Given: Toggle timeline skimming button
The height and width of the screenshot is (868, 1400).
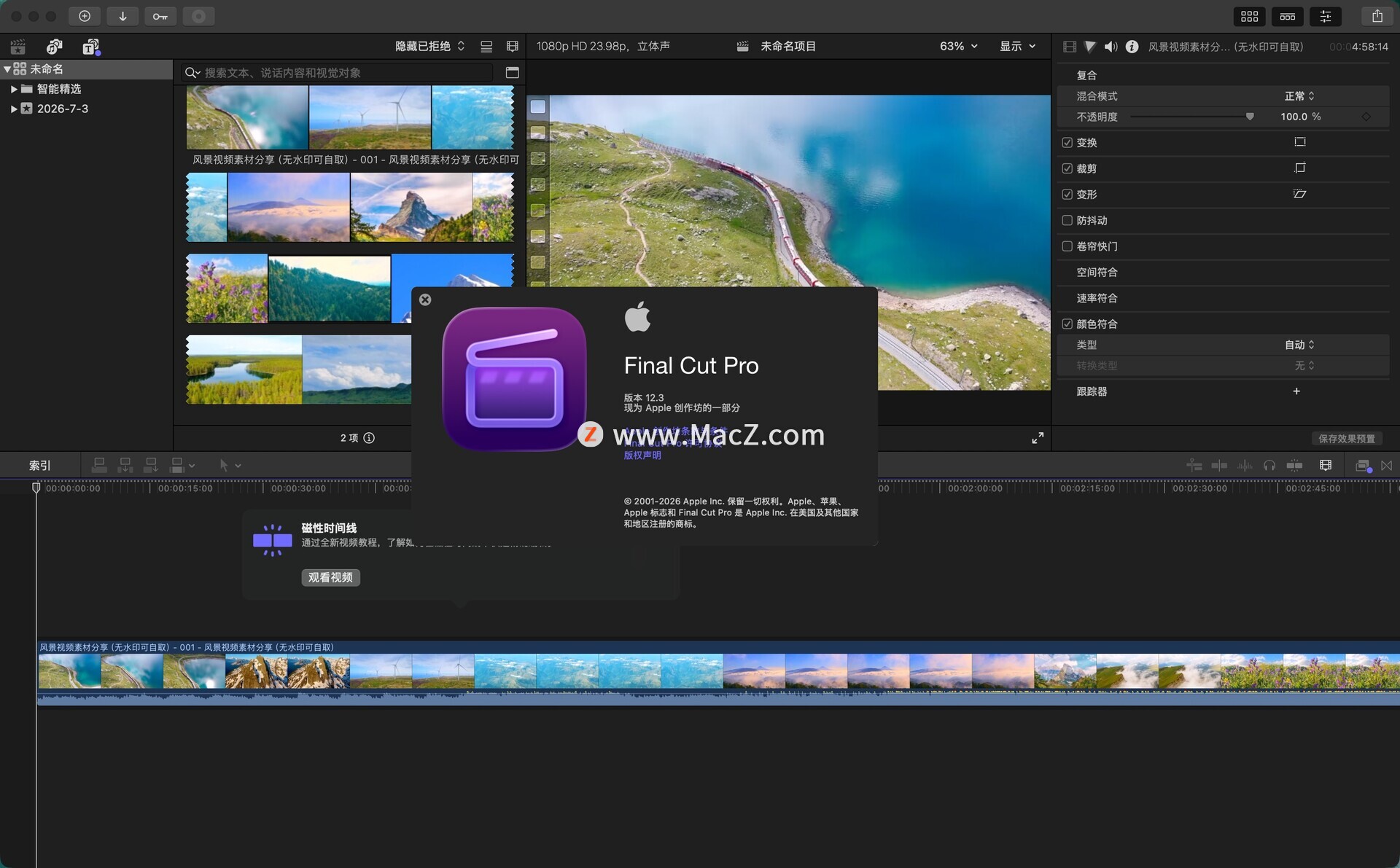Looking at the screenshot, I should (1219, 466).
